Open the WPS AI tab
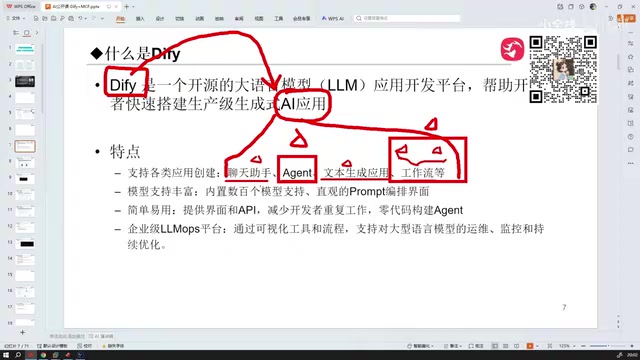640x360 pixels. coord(333,19)
